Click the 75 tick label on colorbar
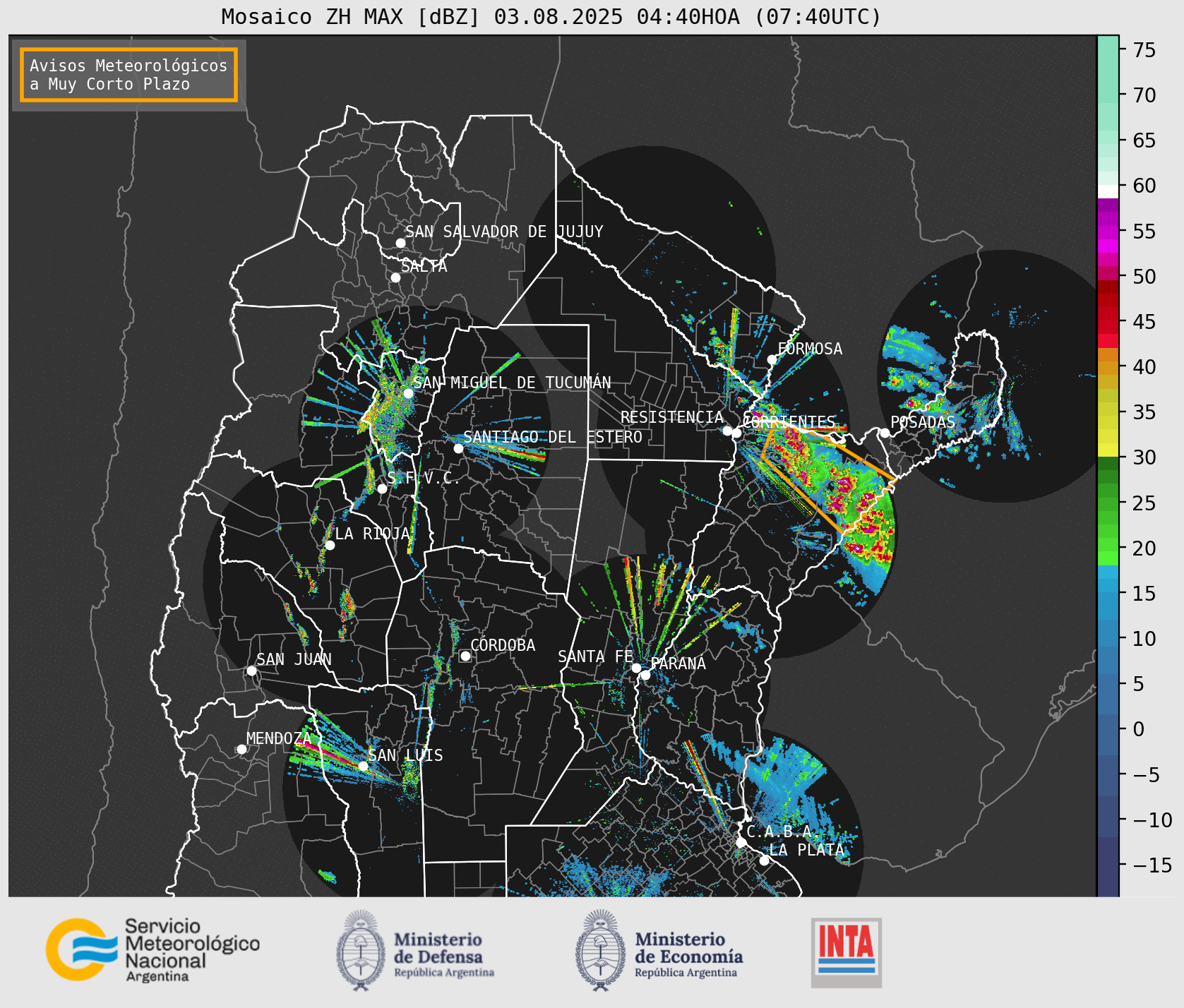 [x=1144, y=50]
